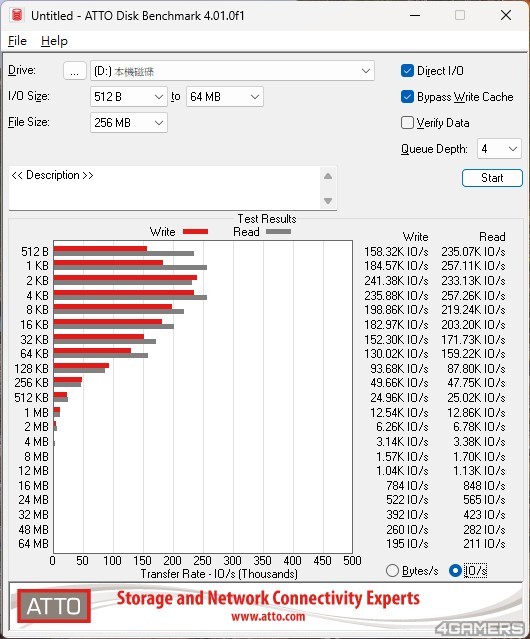Close the ATTO Disk Benchmark window
The height and width of the screenshot is (639, 530).
(x=506, y=15)
